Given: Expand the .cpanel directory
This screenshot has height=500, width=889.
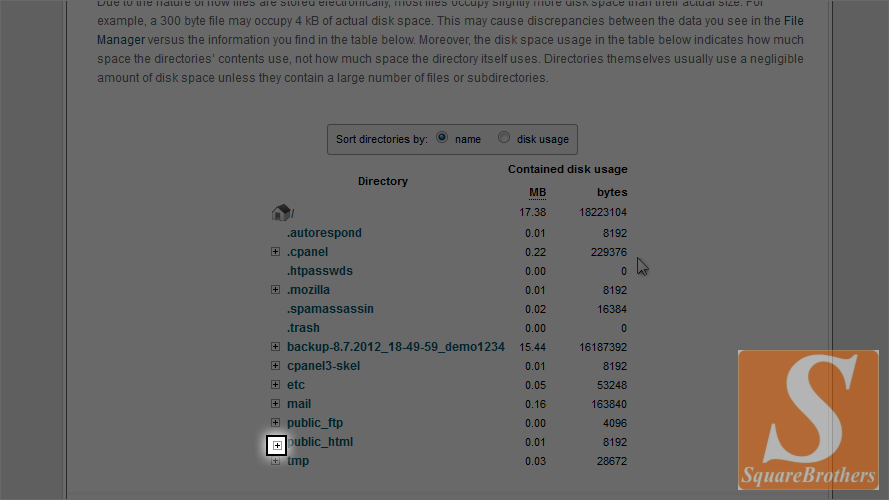Looking at the screenshot, I should pyautogui.click(x=275, y=252).
